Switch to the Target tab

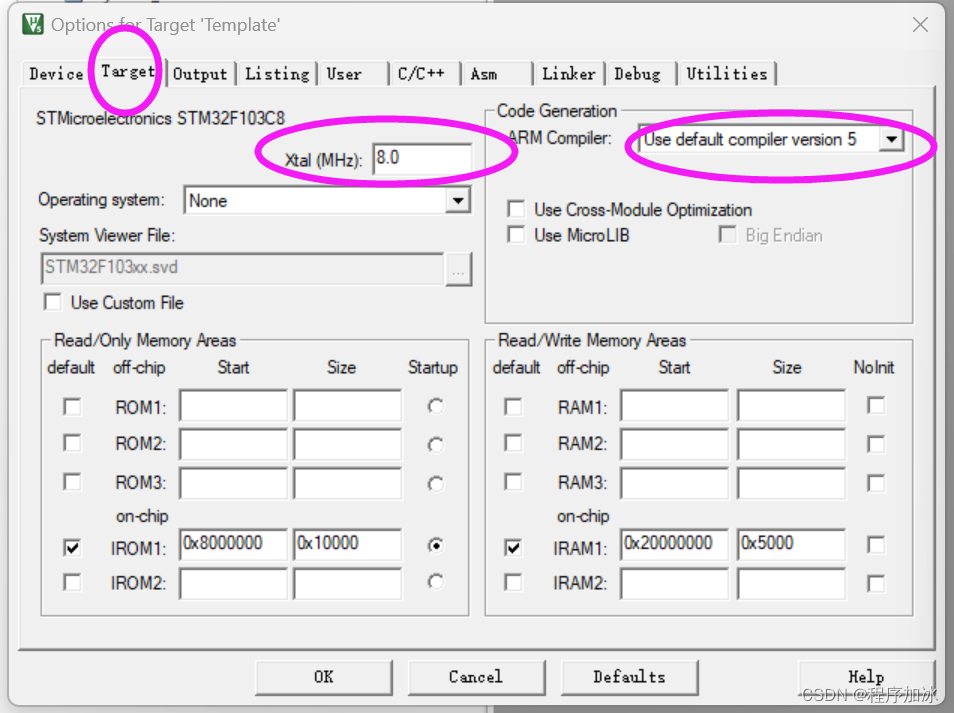pos(127,71)
